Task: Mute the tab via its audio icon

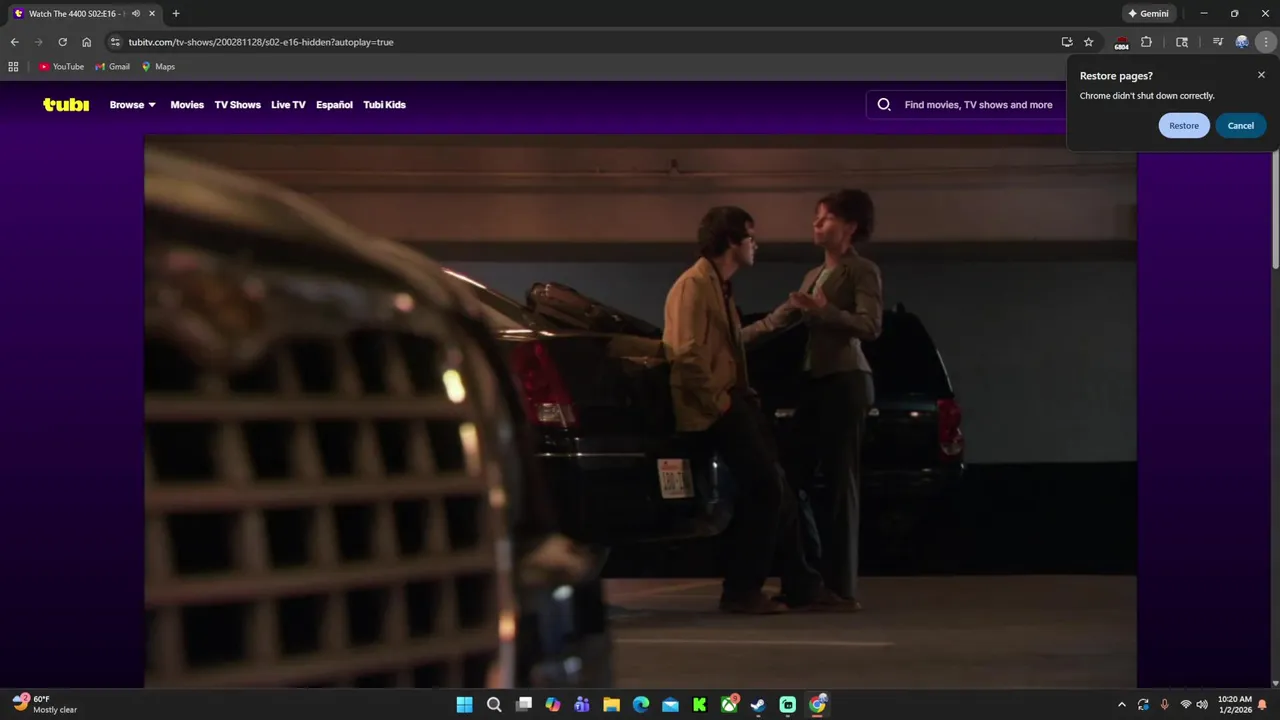Action: click(136, 14)
